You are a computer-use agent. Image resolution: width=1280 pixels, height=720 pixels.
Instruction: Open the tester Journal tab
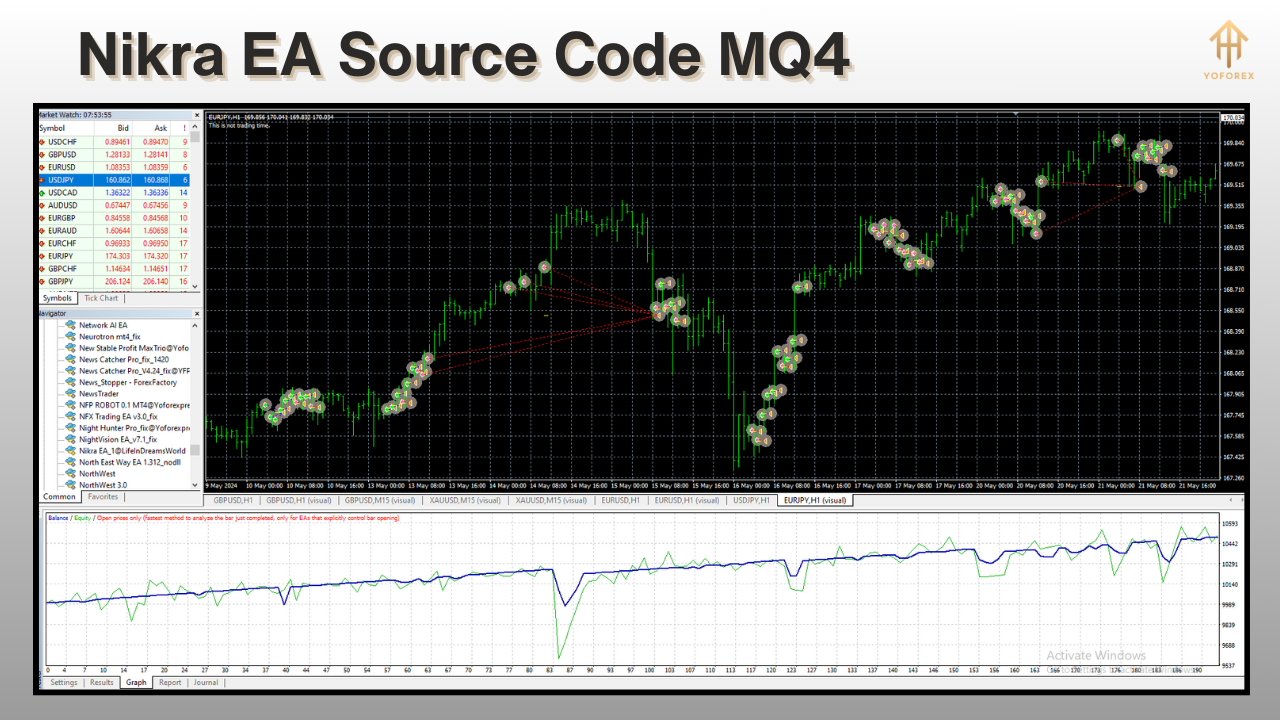(205, 683)
